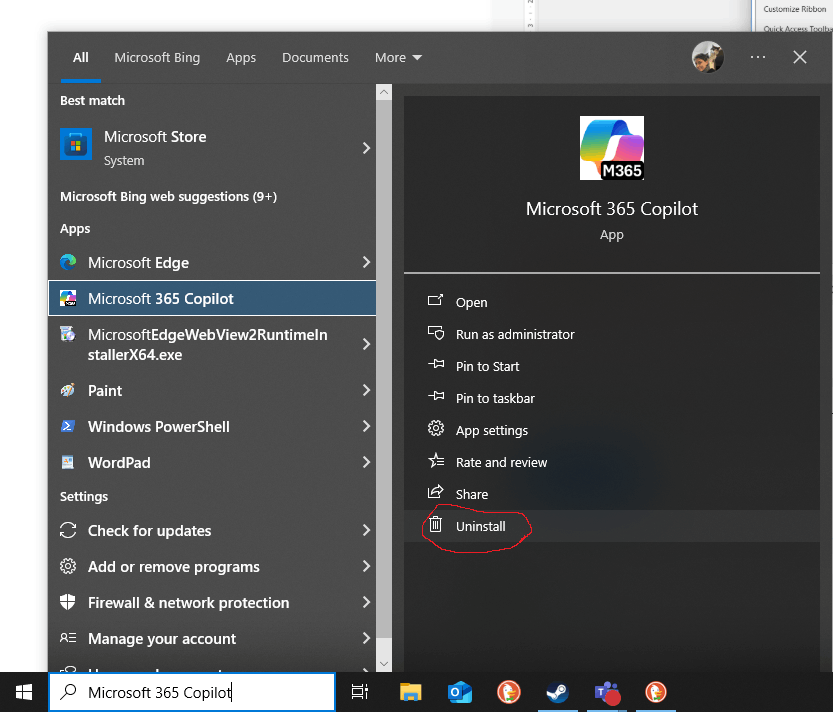Expand MicrosoftEdgeWebView2 installer result chevron
This screenshot has height=712, width=833.
point(366,344)
